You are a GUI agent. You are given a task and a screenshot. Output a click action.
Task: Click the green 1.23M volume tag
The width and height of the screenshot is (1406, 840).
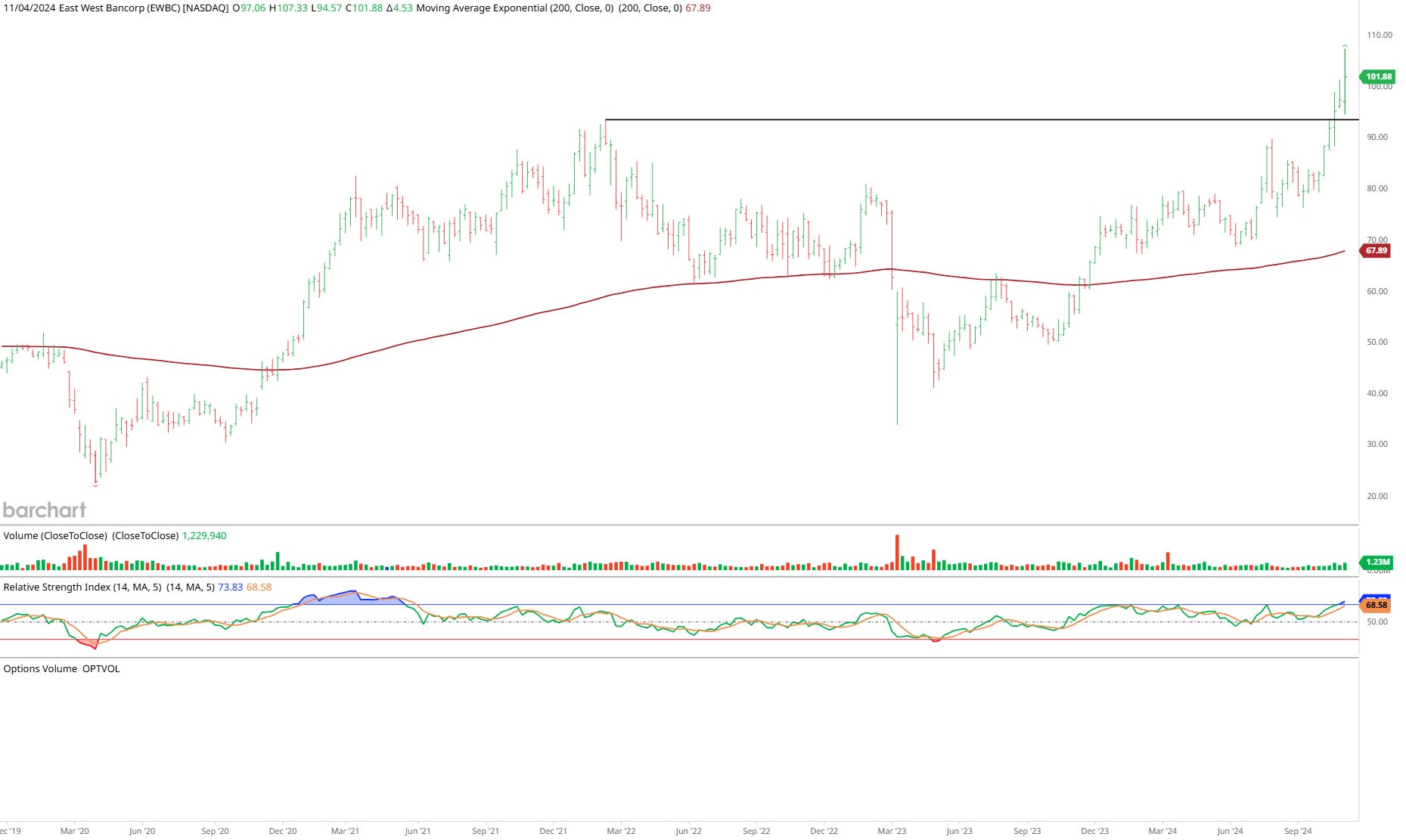pos(1377,562)
